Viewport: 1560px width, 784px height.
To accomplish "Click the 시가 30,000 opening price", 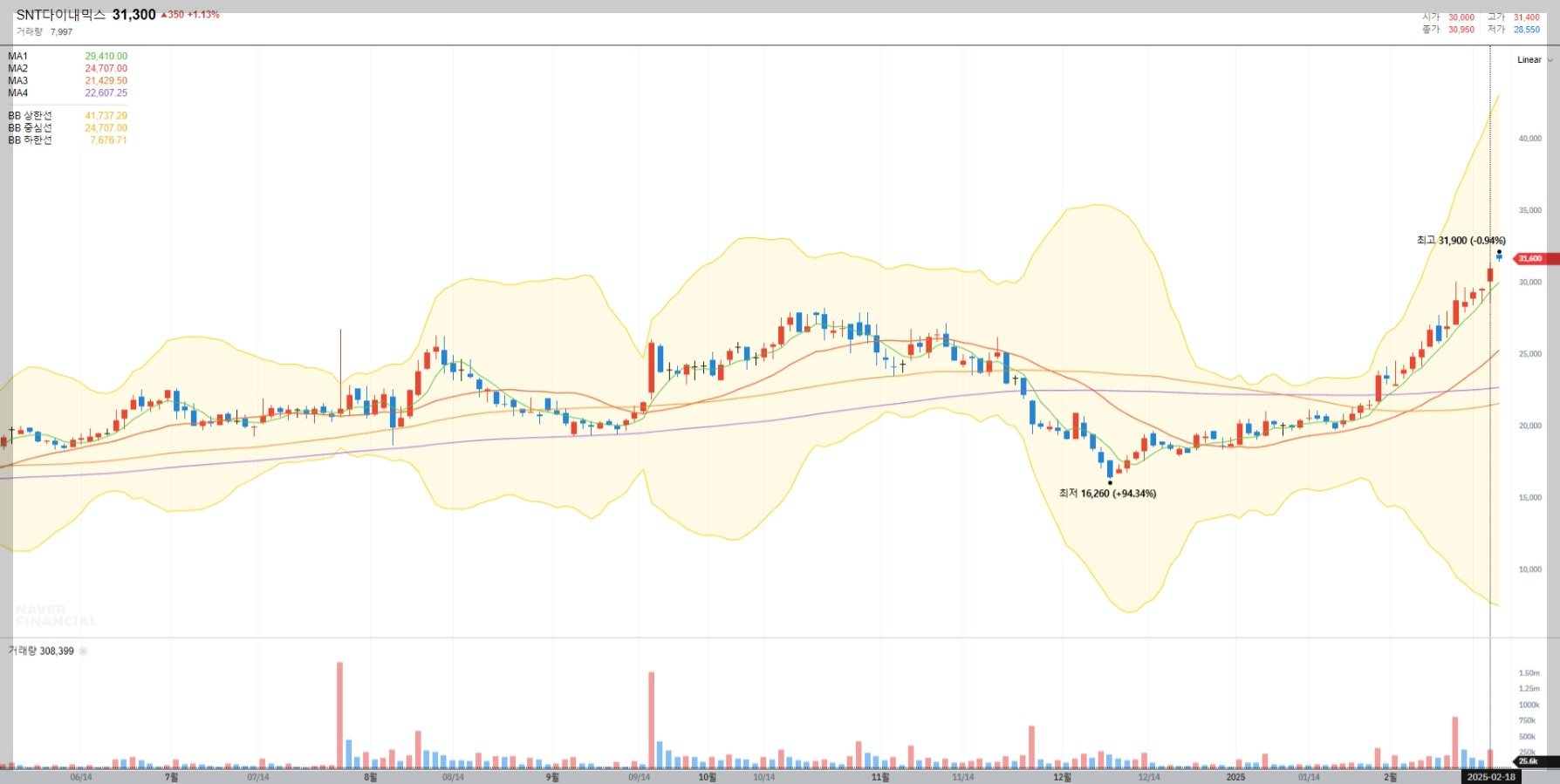I will (1448, 17).
